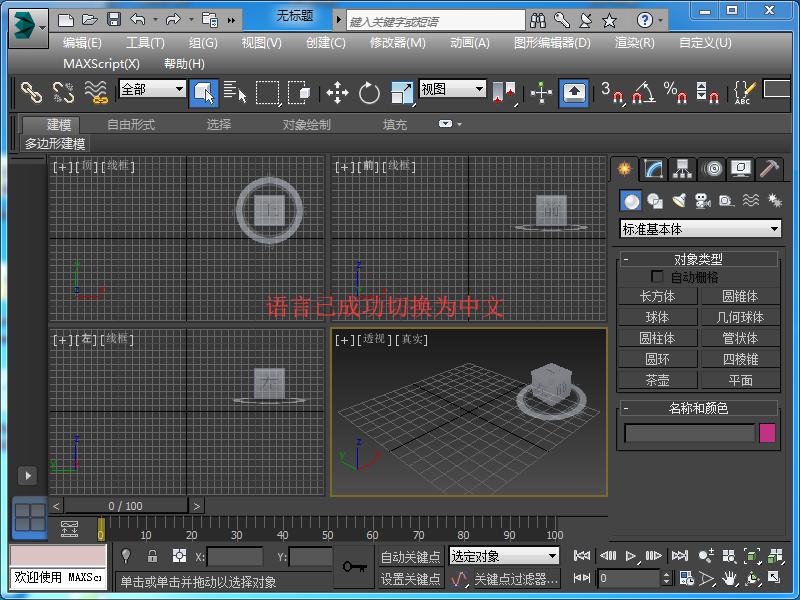Enable the AutoGrid checkbox
This screenshot has width=800, height=600.
658,277
